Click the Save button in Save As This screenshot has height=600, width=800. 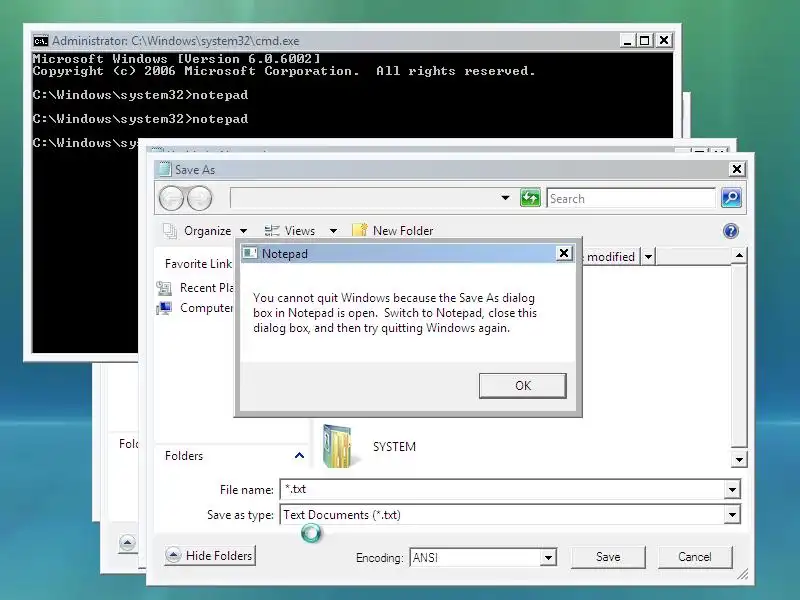pyautogui.click(x=608, y=557)
